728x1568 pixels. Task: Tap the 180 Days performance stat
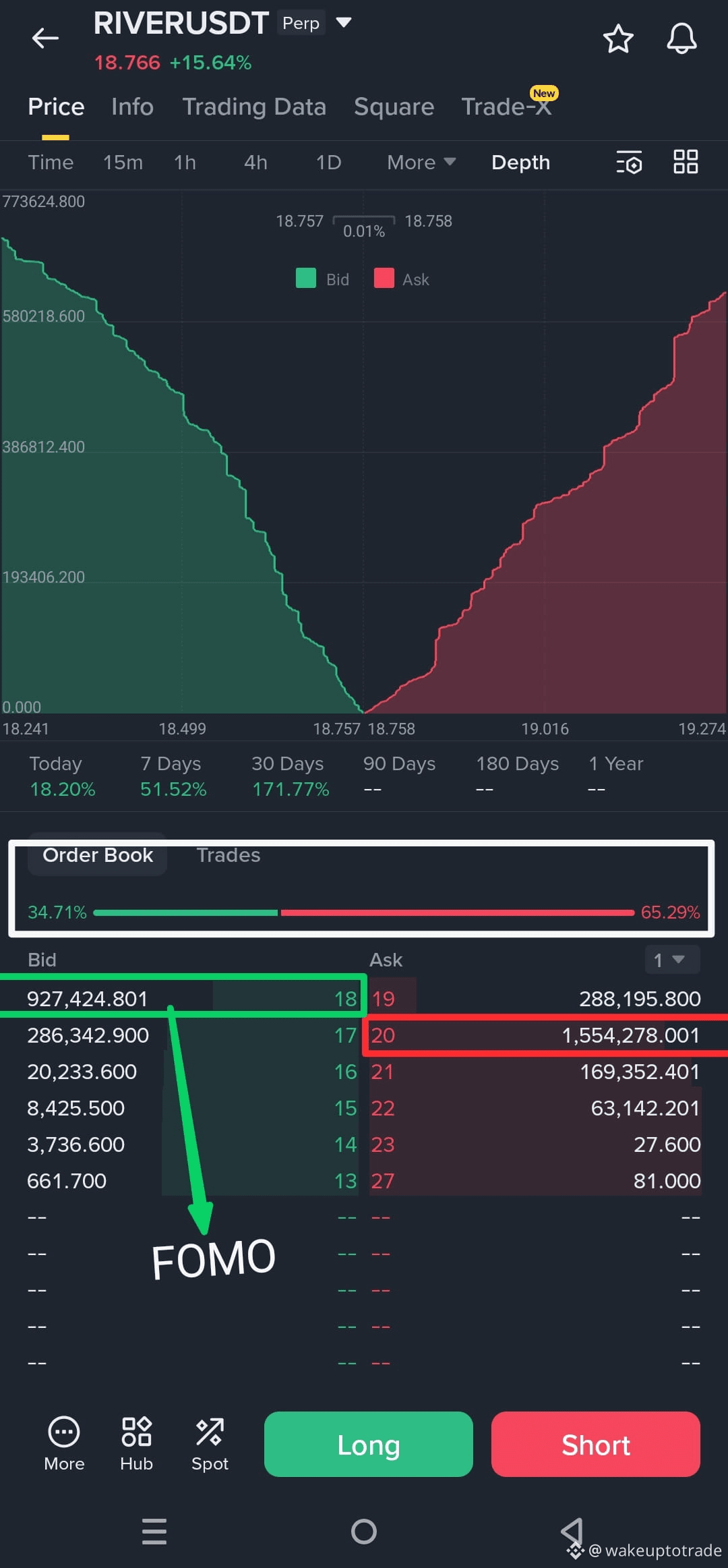[x=517, y=776]
